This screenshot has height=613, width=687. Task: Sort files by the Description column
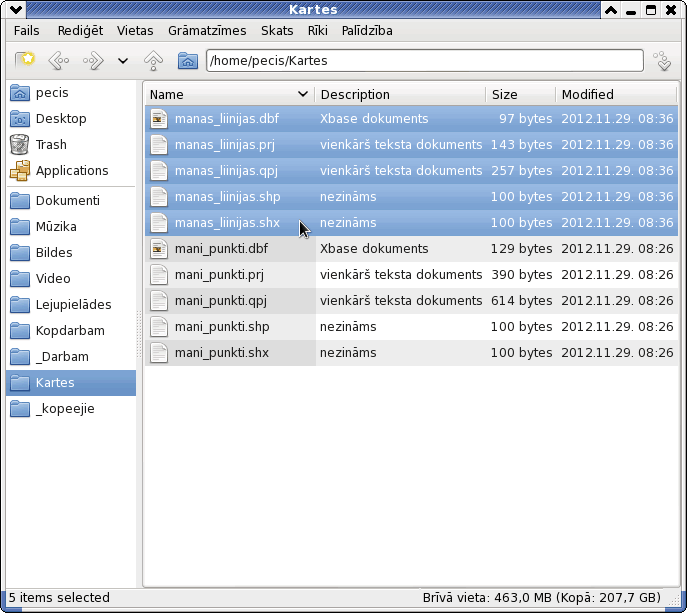(x=400, y=95)
